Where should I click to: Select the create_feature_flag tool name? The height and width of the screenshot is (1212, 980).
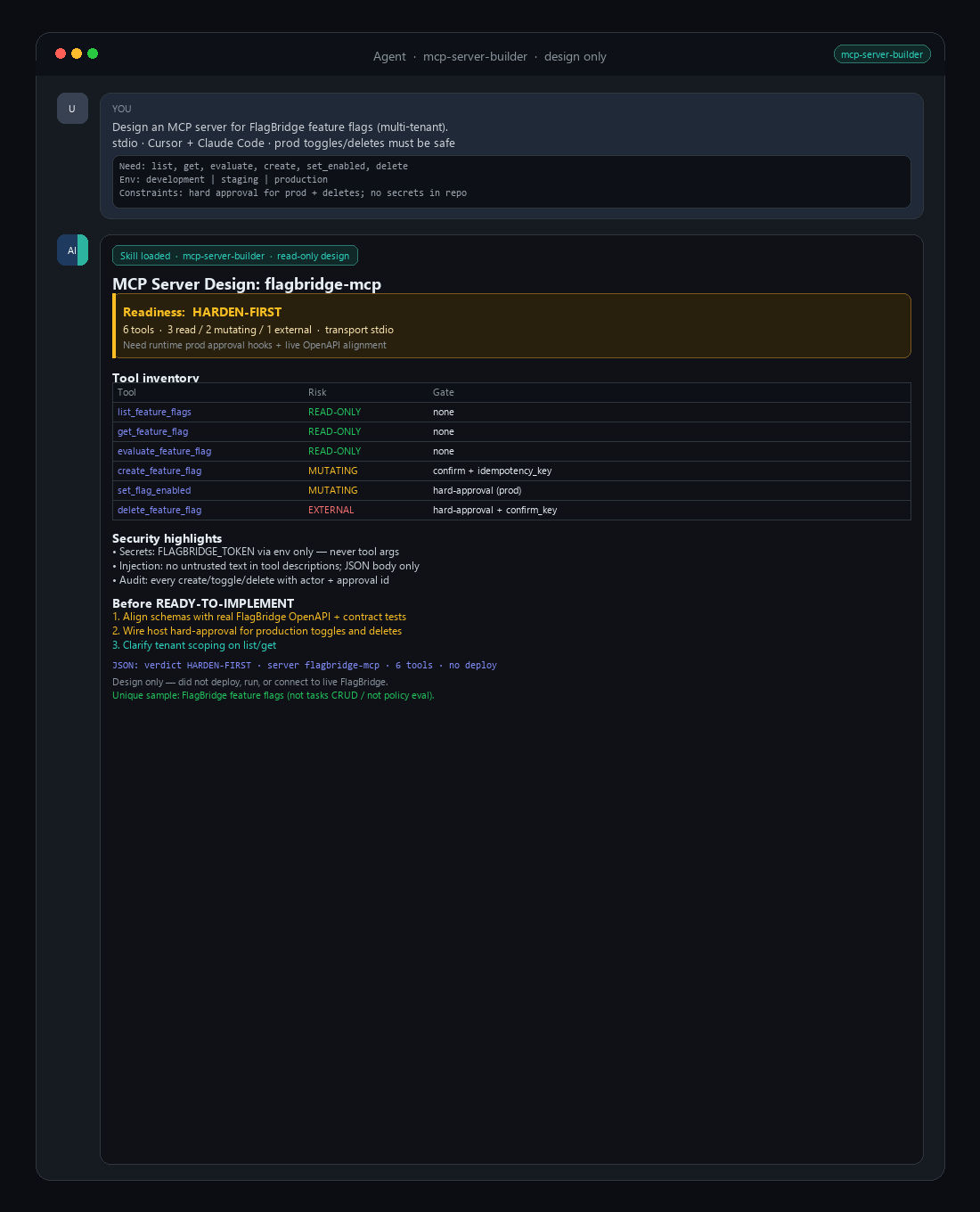point(159,471)
